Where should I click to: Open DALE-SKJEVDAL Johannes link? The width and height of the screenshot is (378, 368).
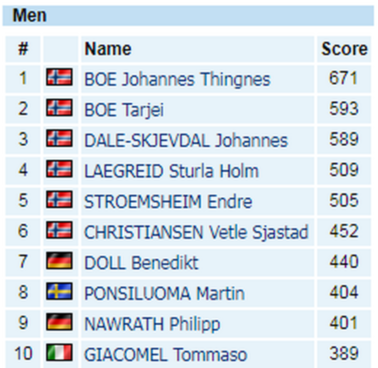tap(186, 140)
